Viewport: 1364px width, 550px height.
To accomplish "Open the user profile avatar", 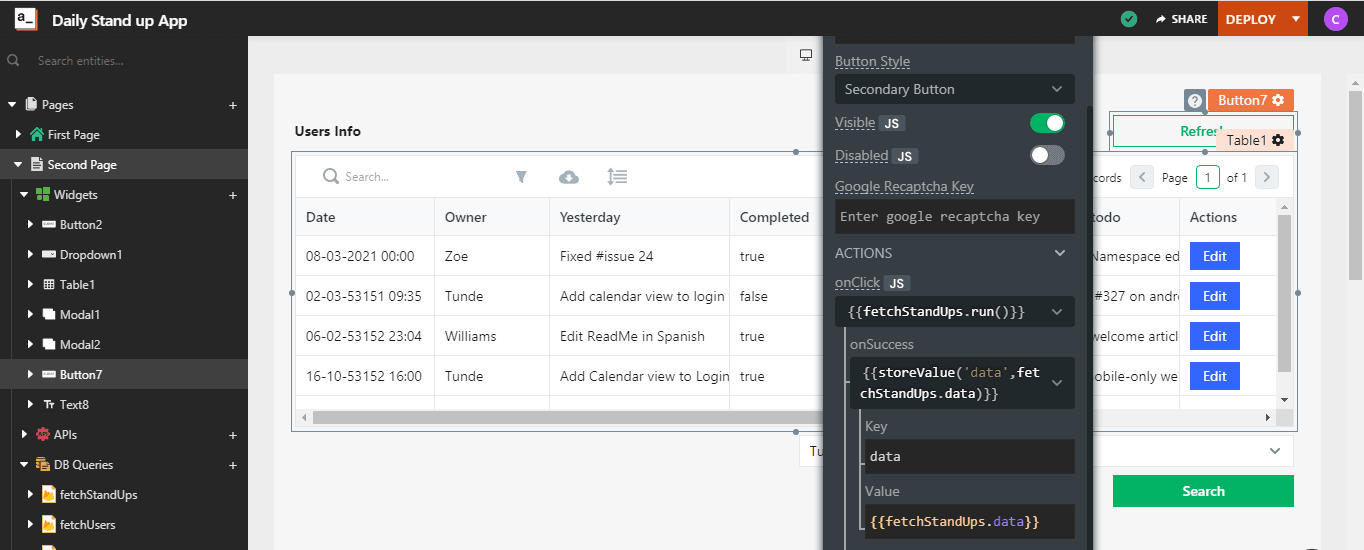I will [1335, 19].
